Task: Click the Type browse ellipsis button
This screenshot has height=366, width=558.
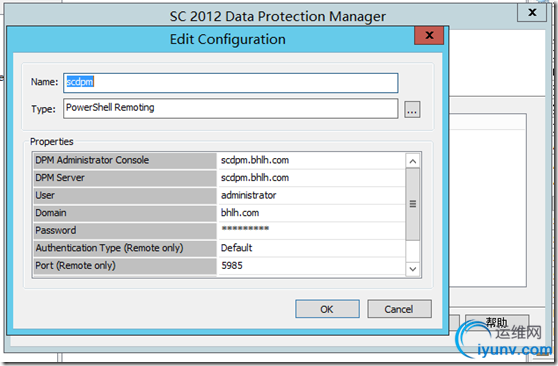Action: tap(412, 109)
